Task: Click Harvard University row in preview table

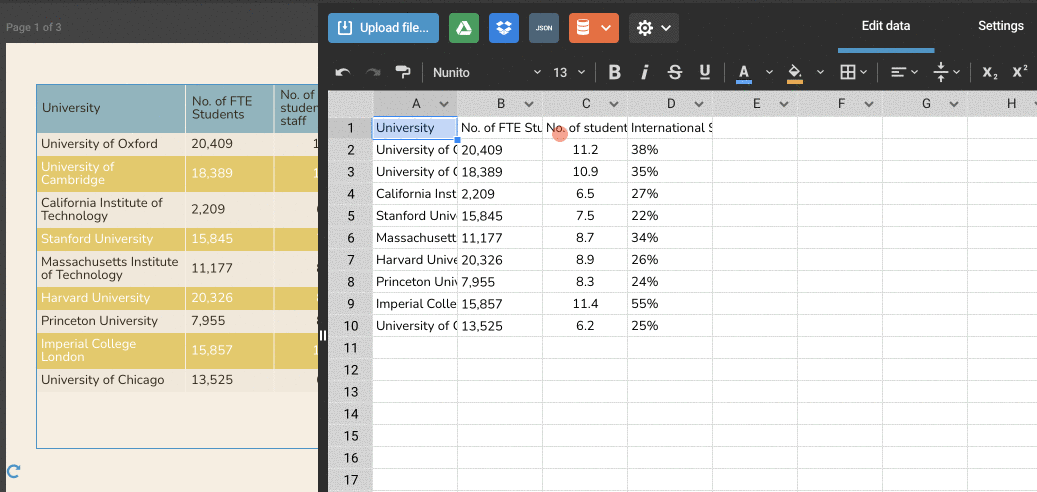Action: click(177, 298)
